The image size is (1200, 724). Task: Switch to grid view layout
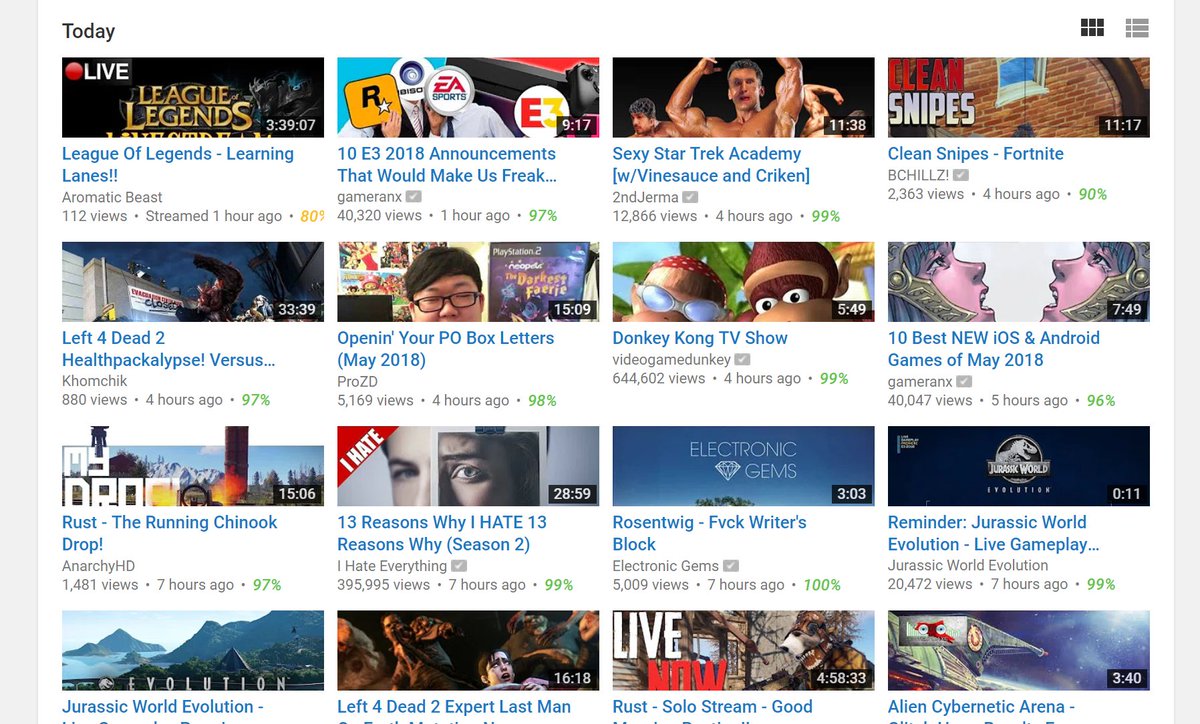tap(1093, 29)
